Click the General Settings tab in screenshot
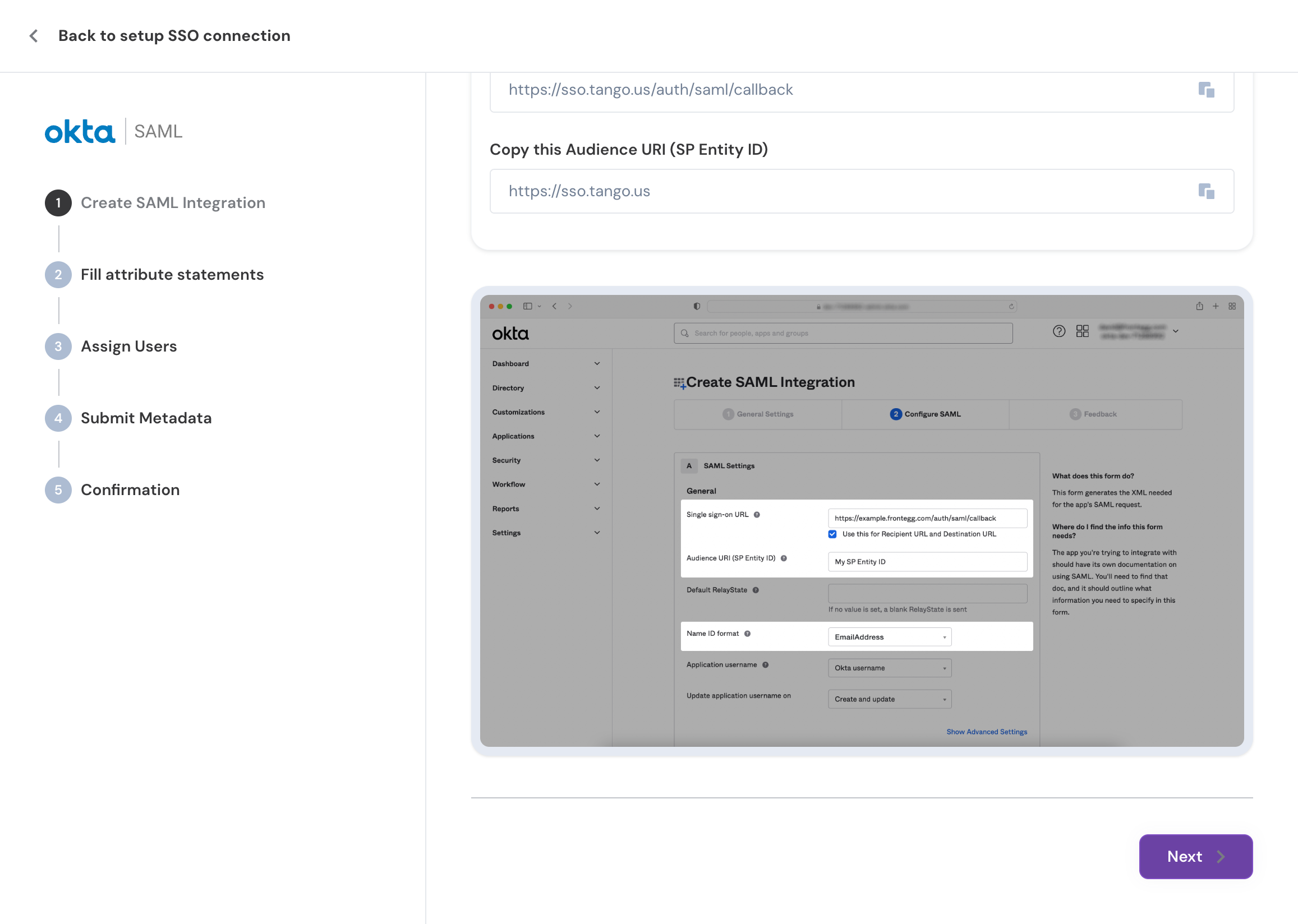This screenshot has width=1298, height=924. coord(758,414)
